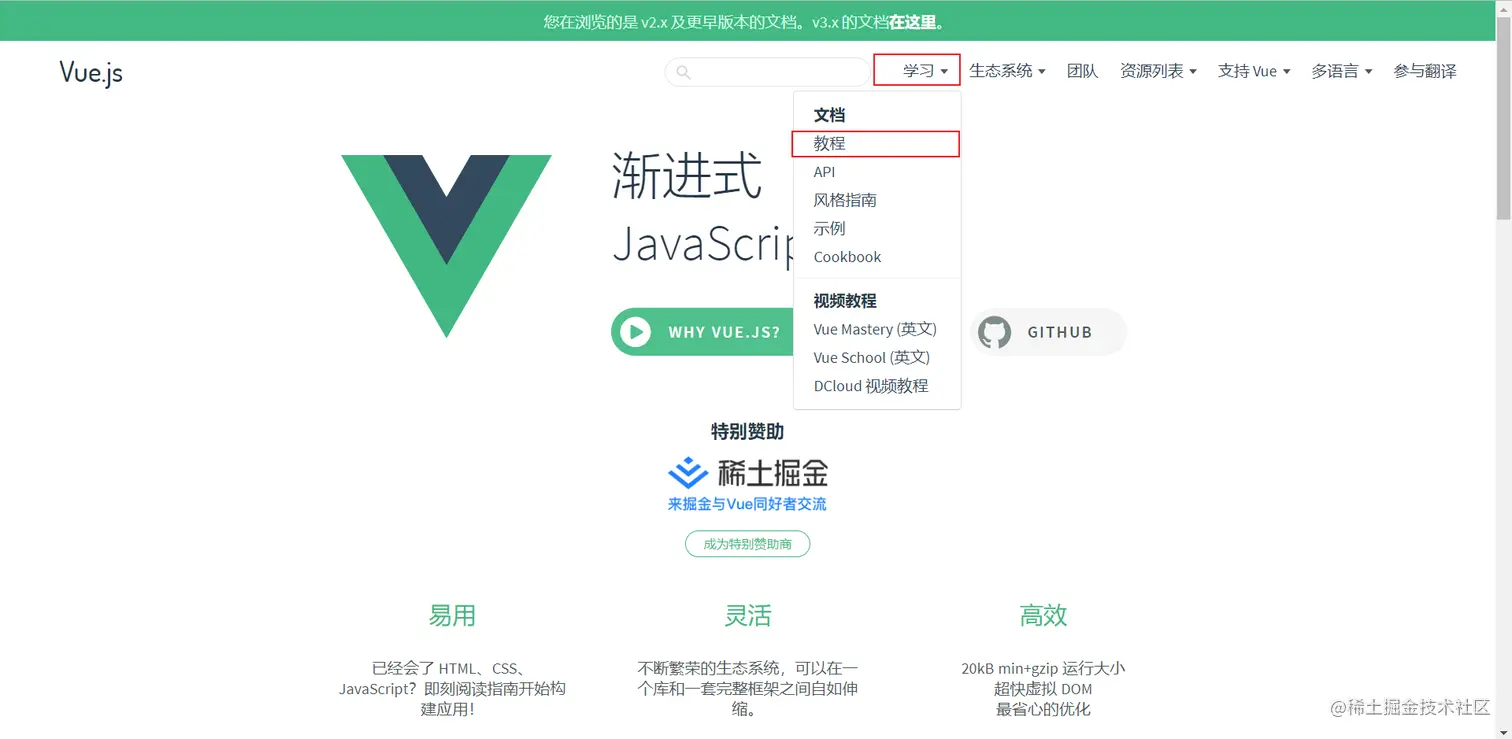This screenshot has height=739, width=1512.
Task: Open DCloud 视频教程 entry
Action: [x=871, y=386]
